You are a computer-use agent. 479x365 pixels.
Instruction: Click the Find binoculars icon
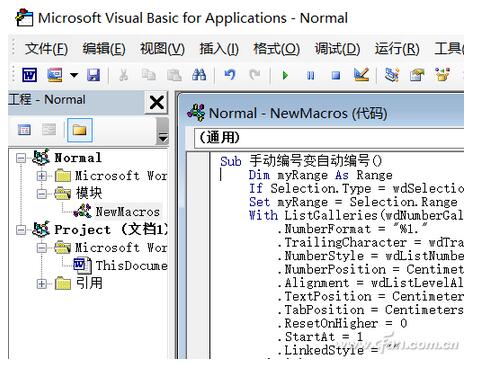pos(199,75)
